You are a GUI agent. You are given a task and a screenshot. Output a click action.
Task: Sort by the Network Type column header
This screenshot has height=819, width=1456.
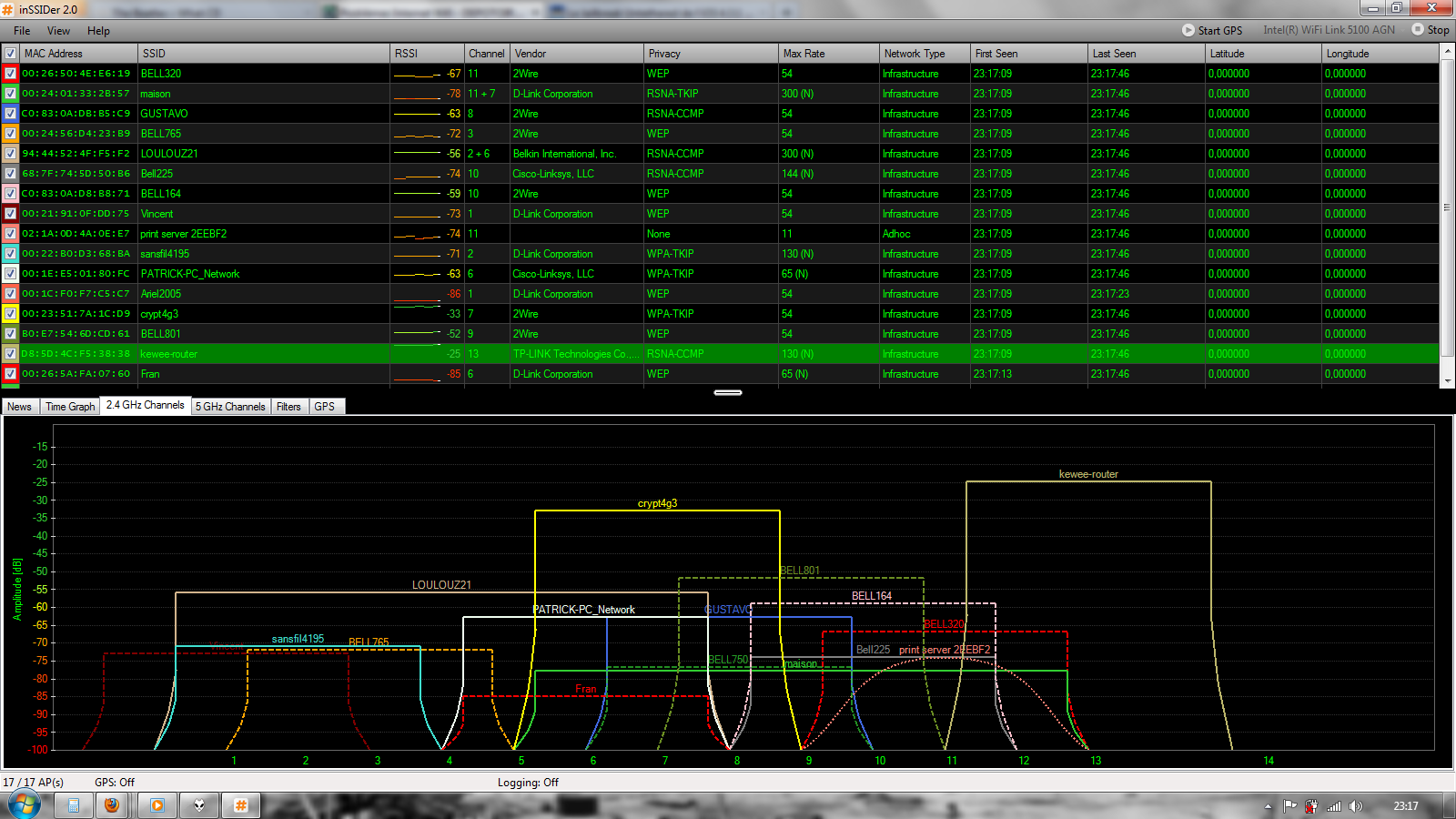tap(925, 54)
